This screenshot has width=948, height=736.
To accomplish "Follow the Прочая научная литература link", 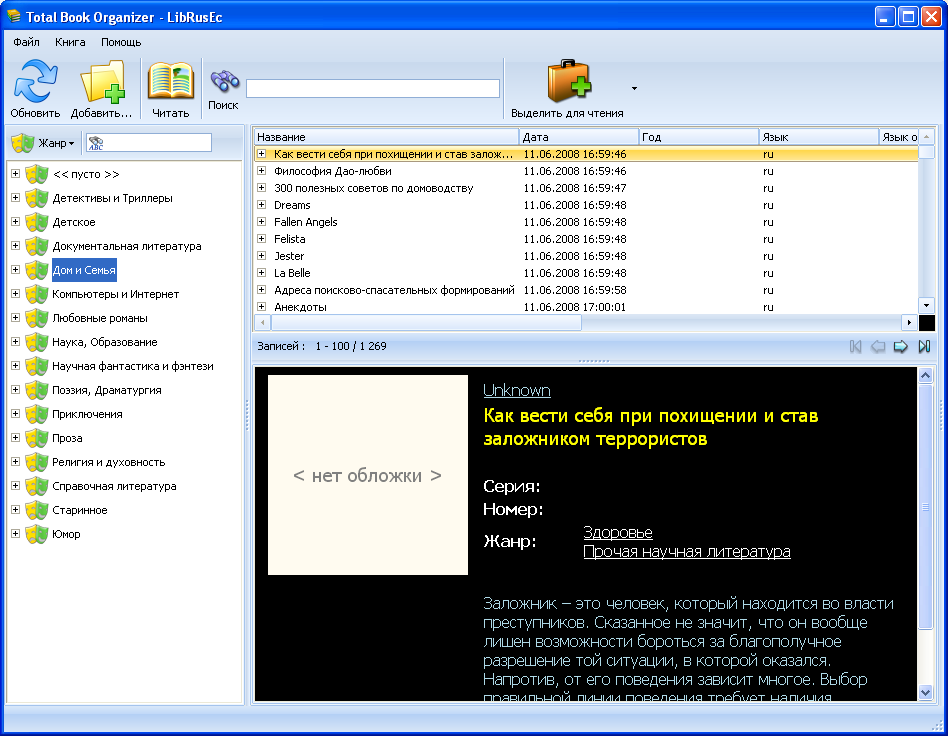I will [687, 552].
